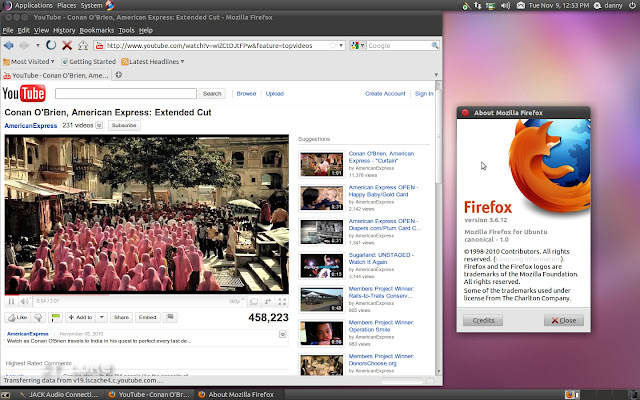Open a new tab with the plus icon
640x400 pixels.
118,75
